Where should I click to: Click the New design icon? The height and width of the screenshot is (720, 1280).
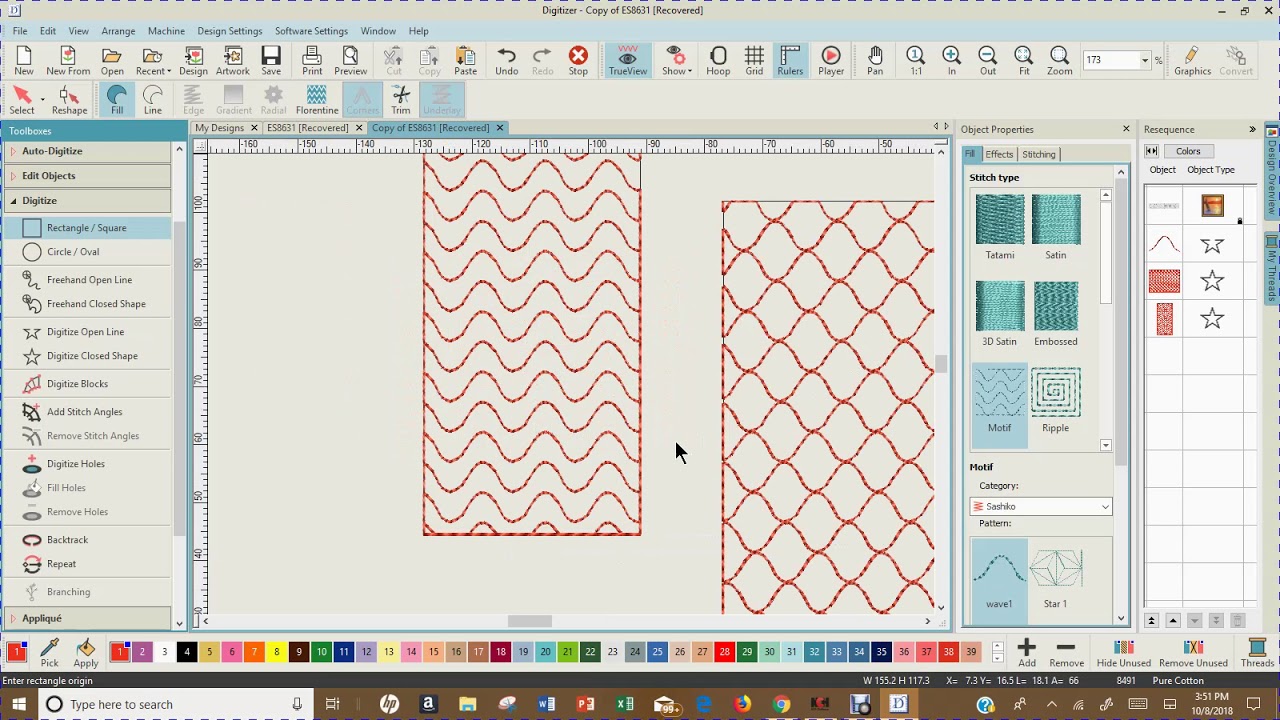click(x=24, y=61)
